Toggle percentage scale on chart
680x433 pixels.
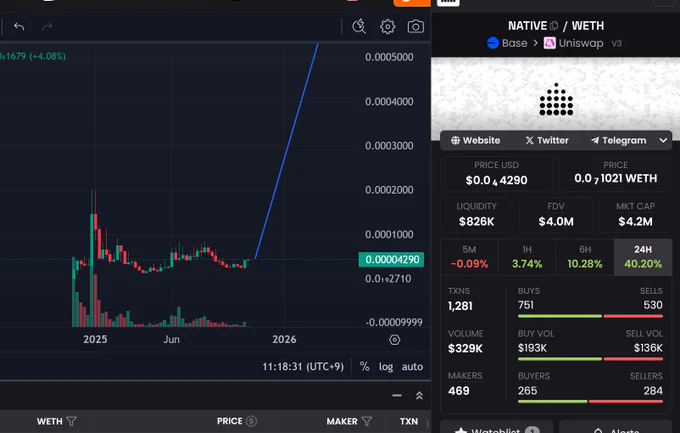364,367
